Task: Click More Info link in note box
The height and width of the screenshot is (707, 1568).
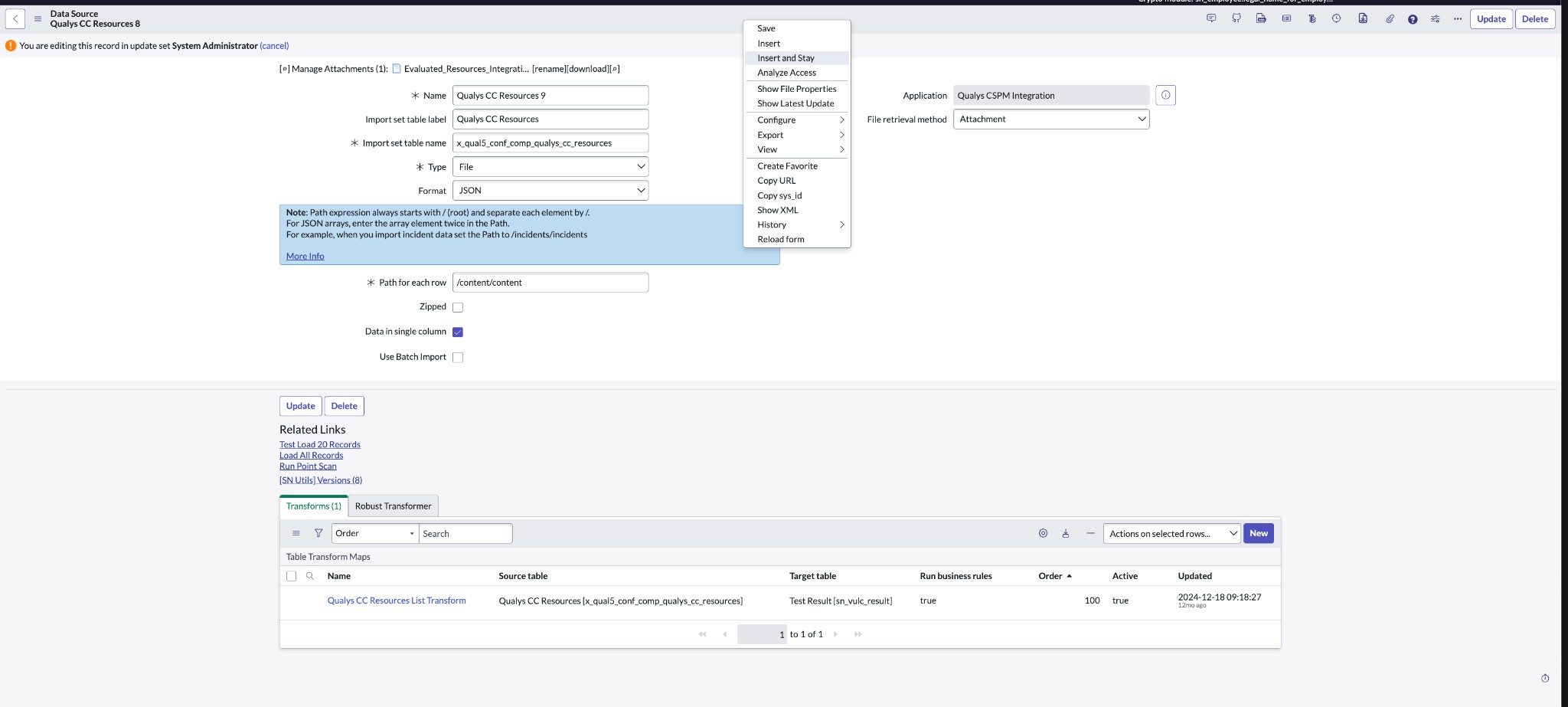Action: pyautogui.click(x=305, y=256)
